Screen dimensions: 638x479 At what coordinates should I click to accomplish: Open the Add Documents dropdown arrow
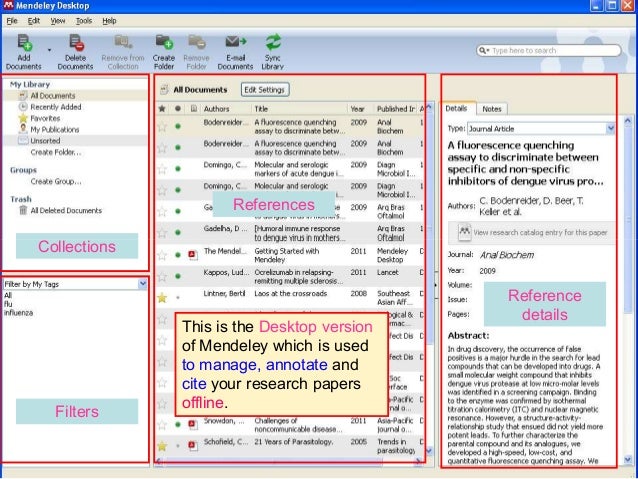click(49, 50)
